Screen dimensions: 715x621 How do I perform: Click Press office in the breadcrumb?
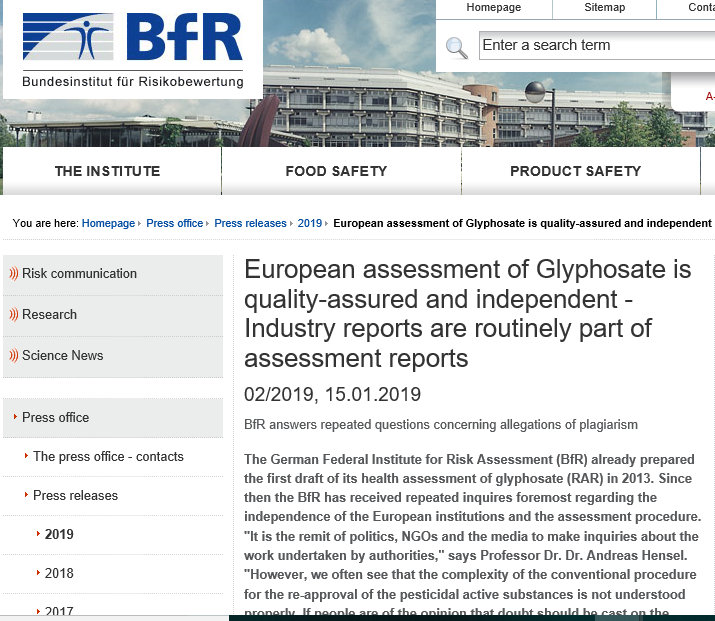[174, 223]
